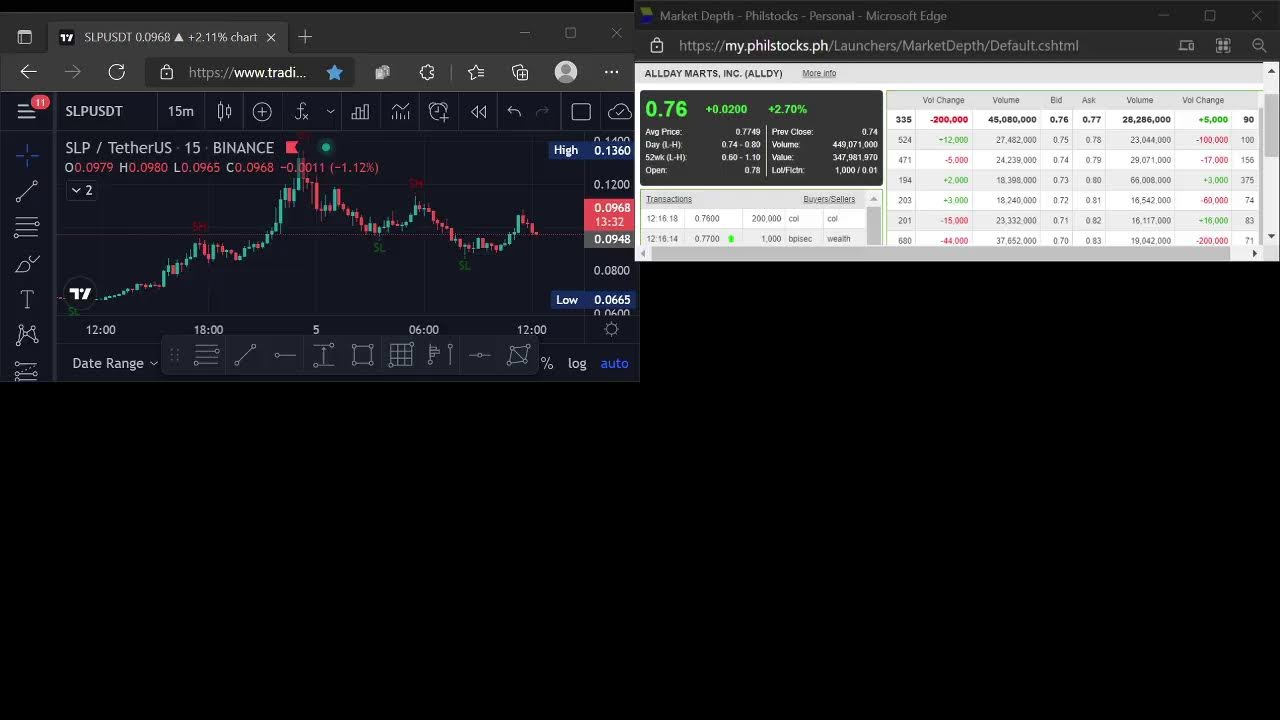Pick Fib retracement in floating favorites toolbar

(x=206, y=355)
